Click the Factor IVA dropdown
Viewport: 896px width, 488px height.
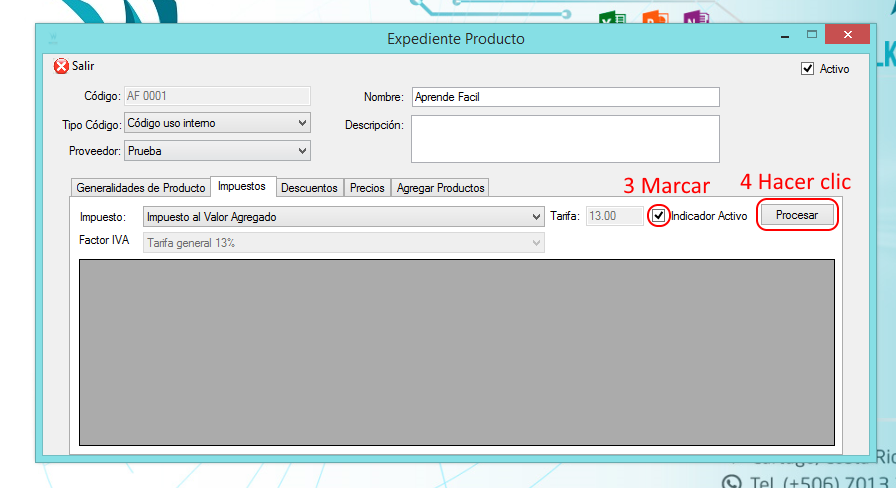343,243
